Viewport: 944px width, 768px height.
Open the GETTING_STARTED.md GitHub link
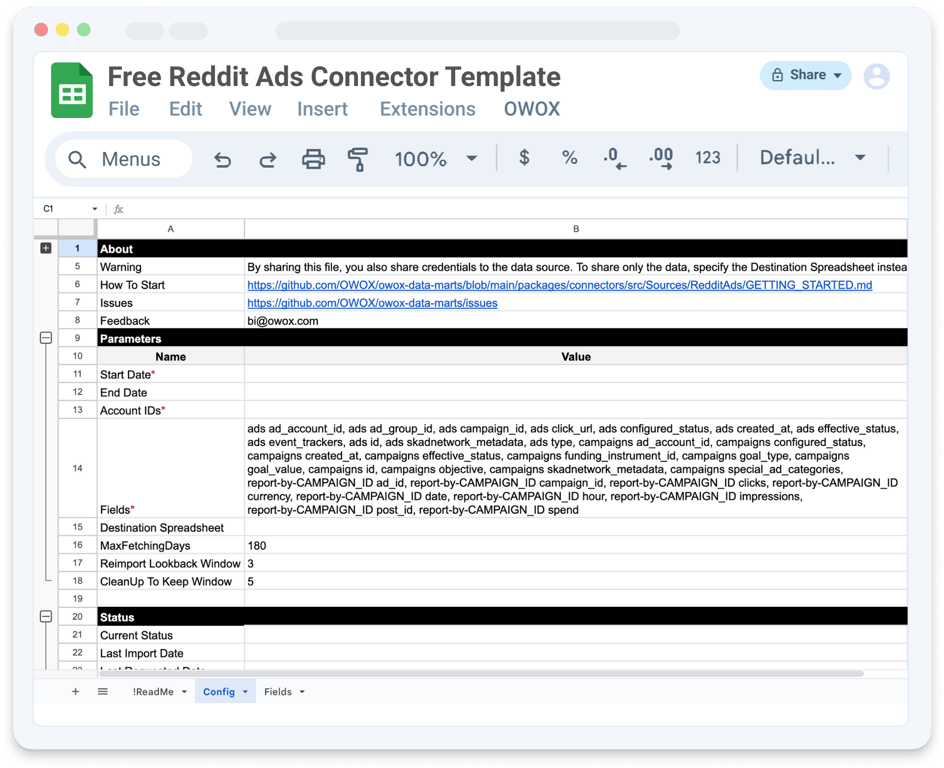click(559, 285)
